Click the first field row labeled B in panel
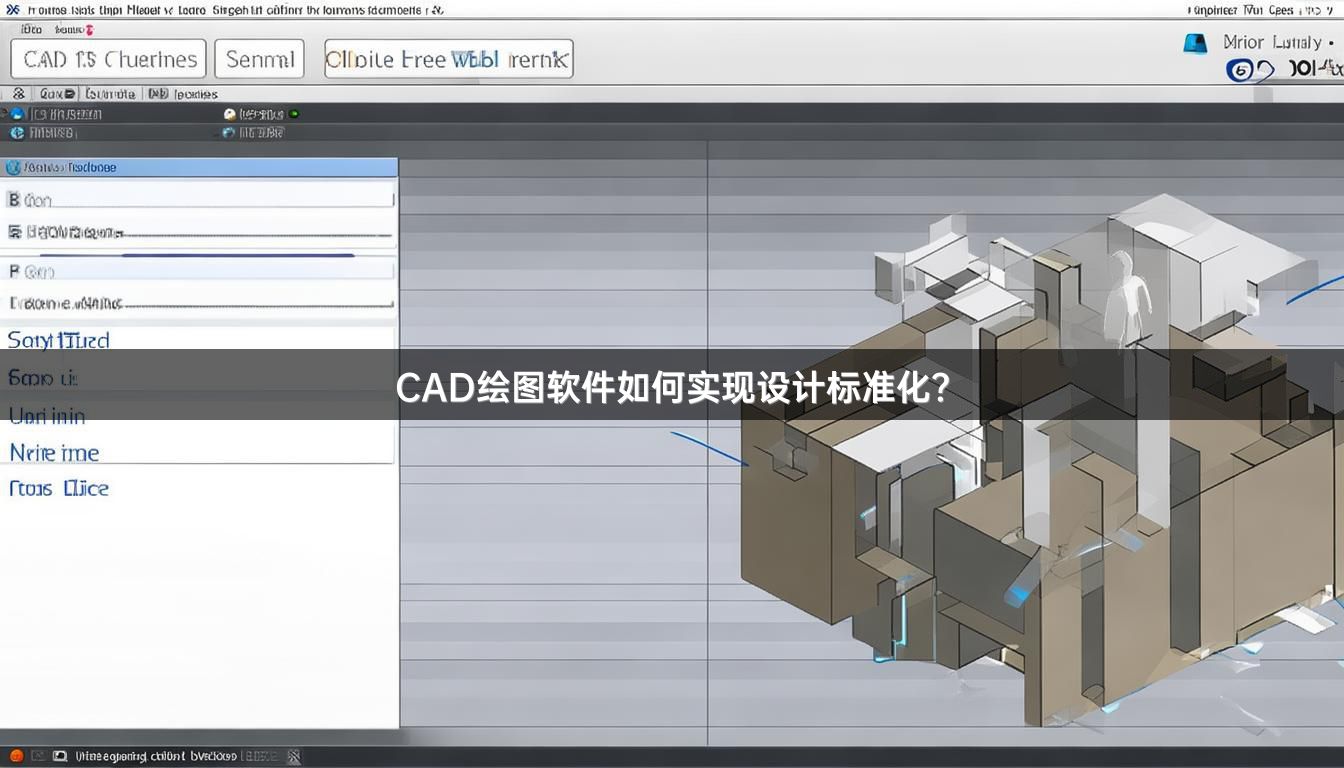The height and width of the screenshot is (768, 1344). click(199, 199)
